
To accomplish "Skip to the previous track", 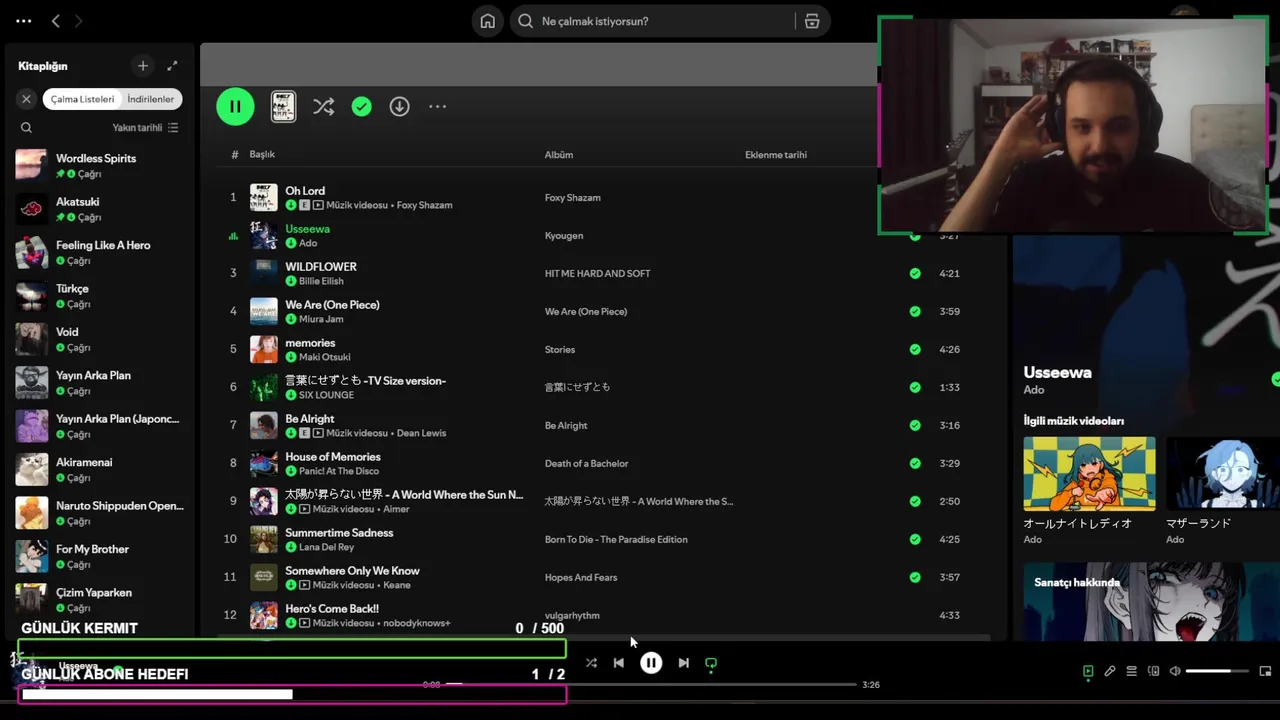I will click(x=619, y=663).
